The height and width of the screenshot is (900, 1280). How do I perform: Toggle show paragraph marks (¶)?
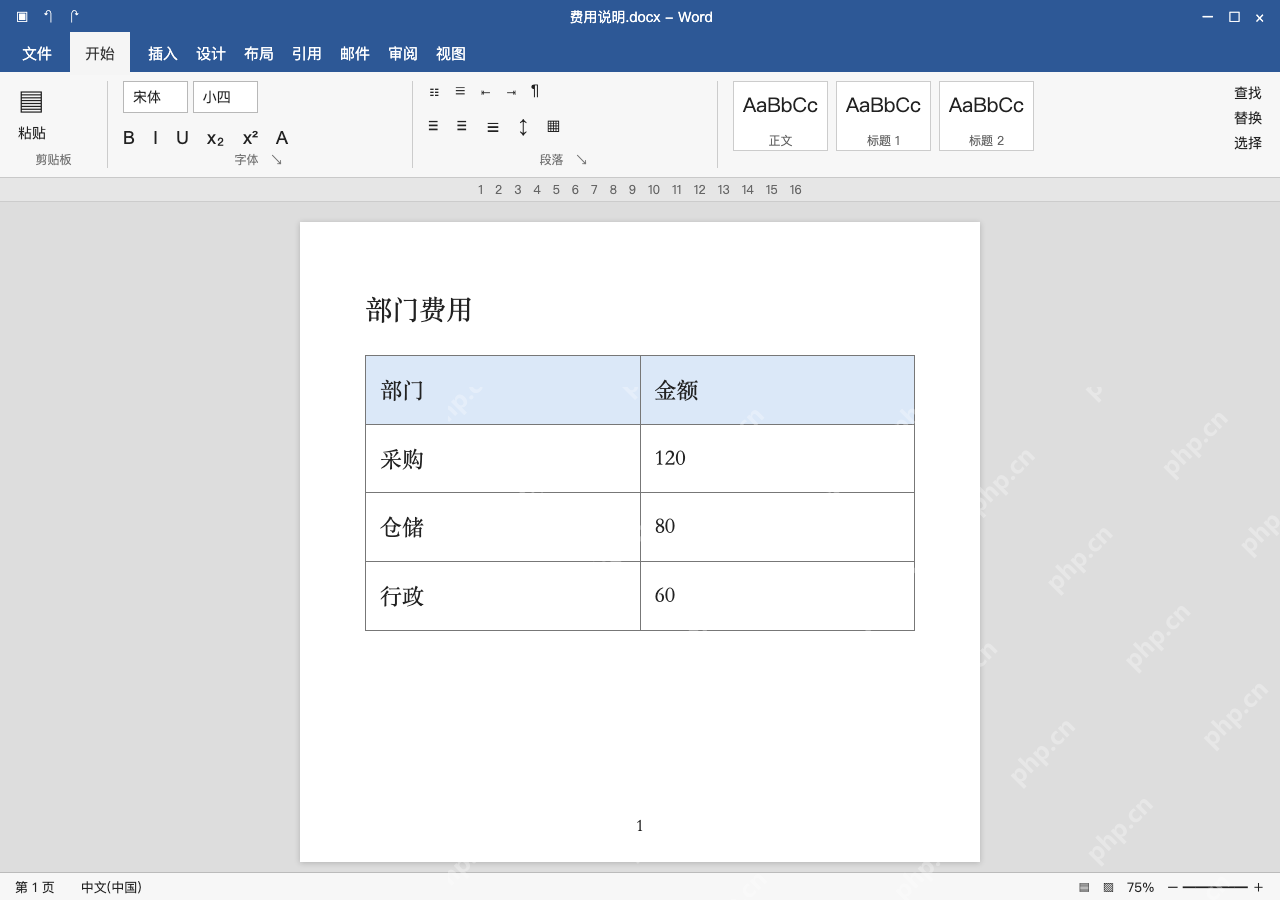(535, 91)
